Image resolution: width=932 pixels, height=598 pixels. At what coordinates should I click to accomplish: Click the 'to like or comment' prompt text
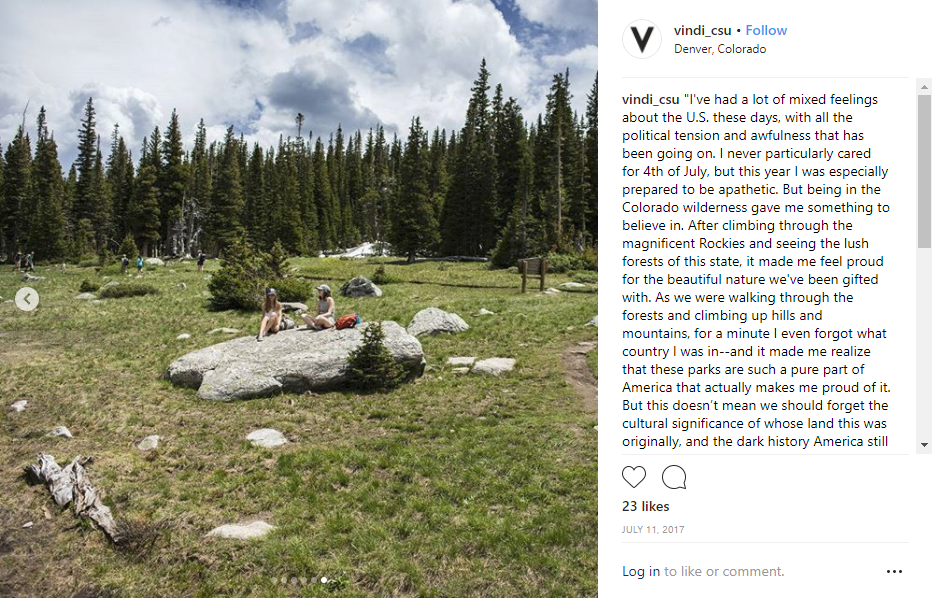pos(724,572)
